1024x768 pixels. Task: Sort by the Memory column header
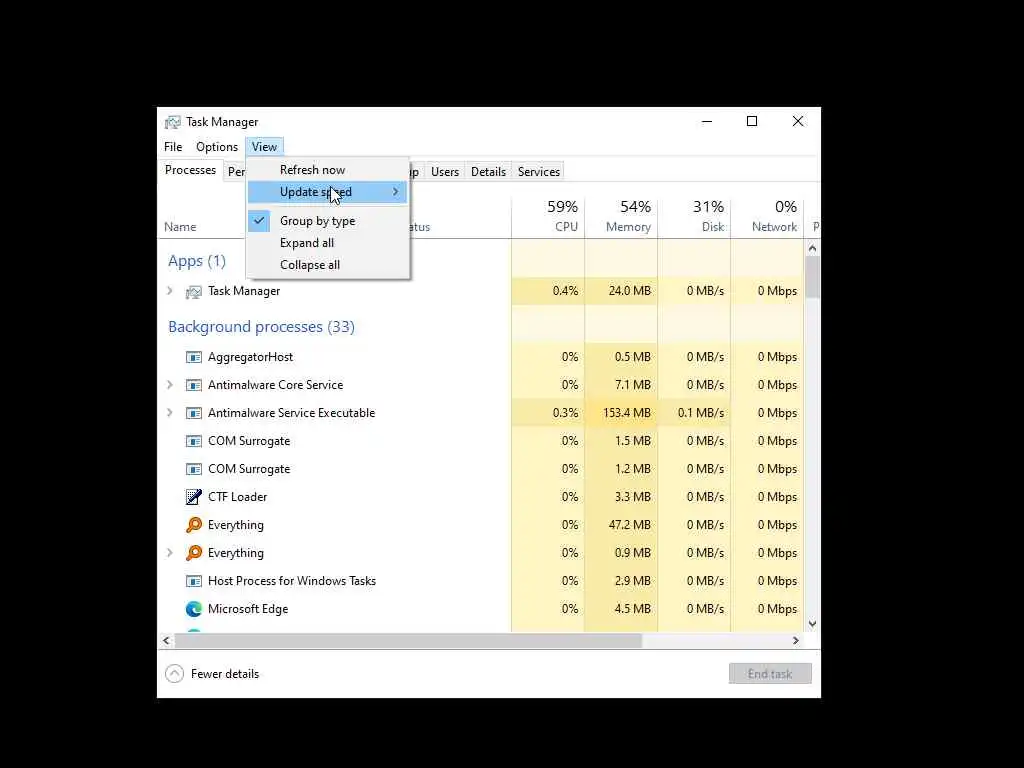coord(621,217)
